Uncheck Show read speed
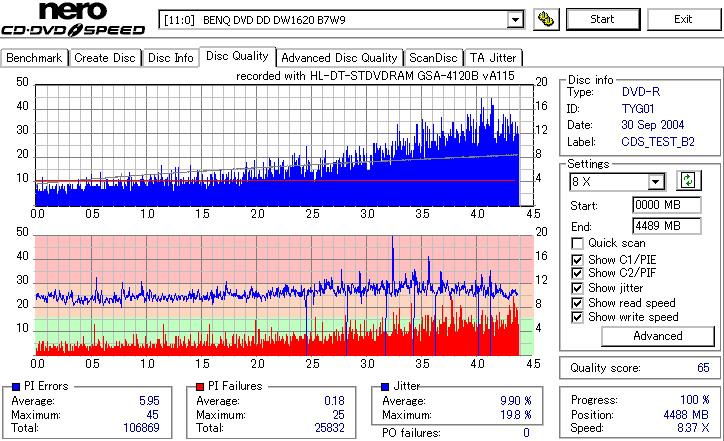 (x=577, y=303)
